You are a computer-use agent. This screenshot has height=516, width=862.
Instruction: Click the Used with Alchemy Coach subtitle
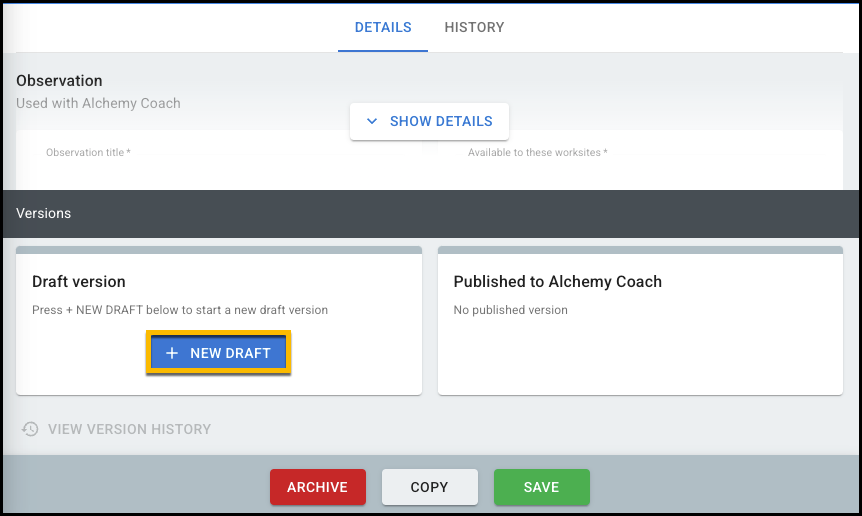point(98,103)
